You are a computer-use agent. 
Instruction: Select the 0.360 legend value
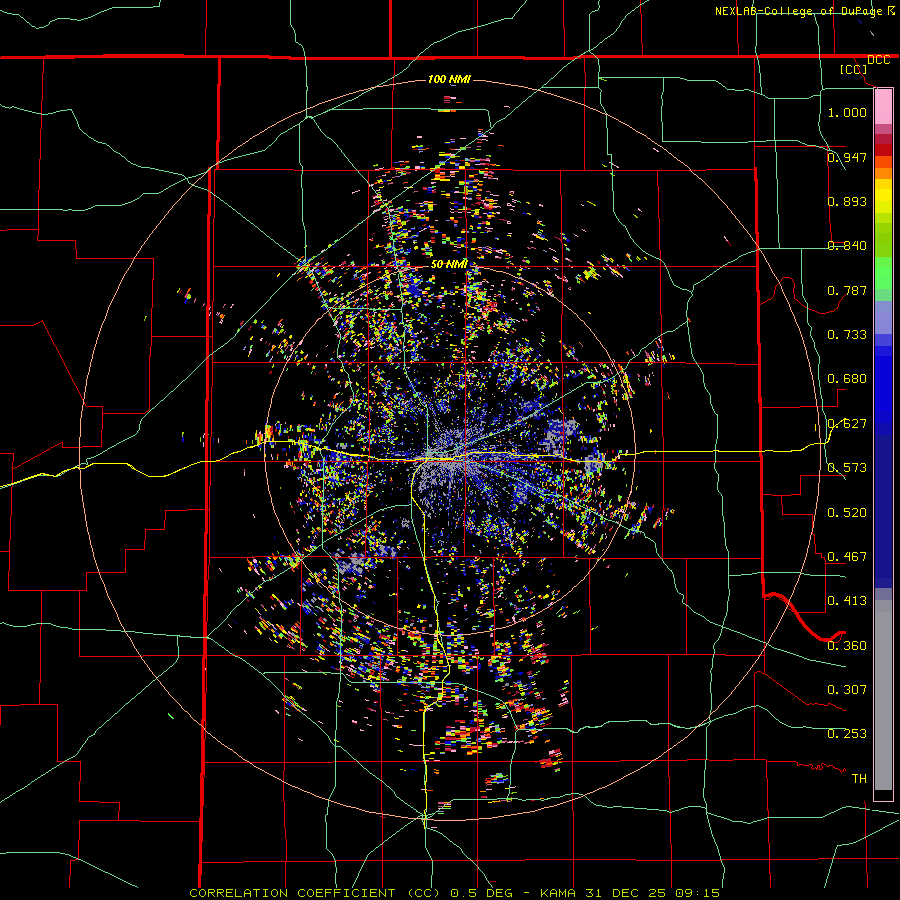coord(847,645)
